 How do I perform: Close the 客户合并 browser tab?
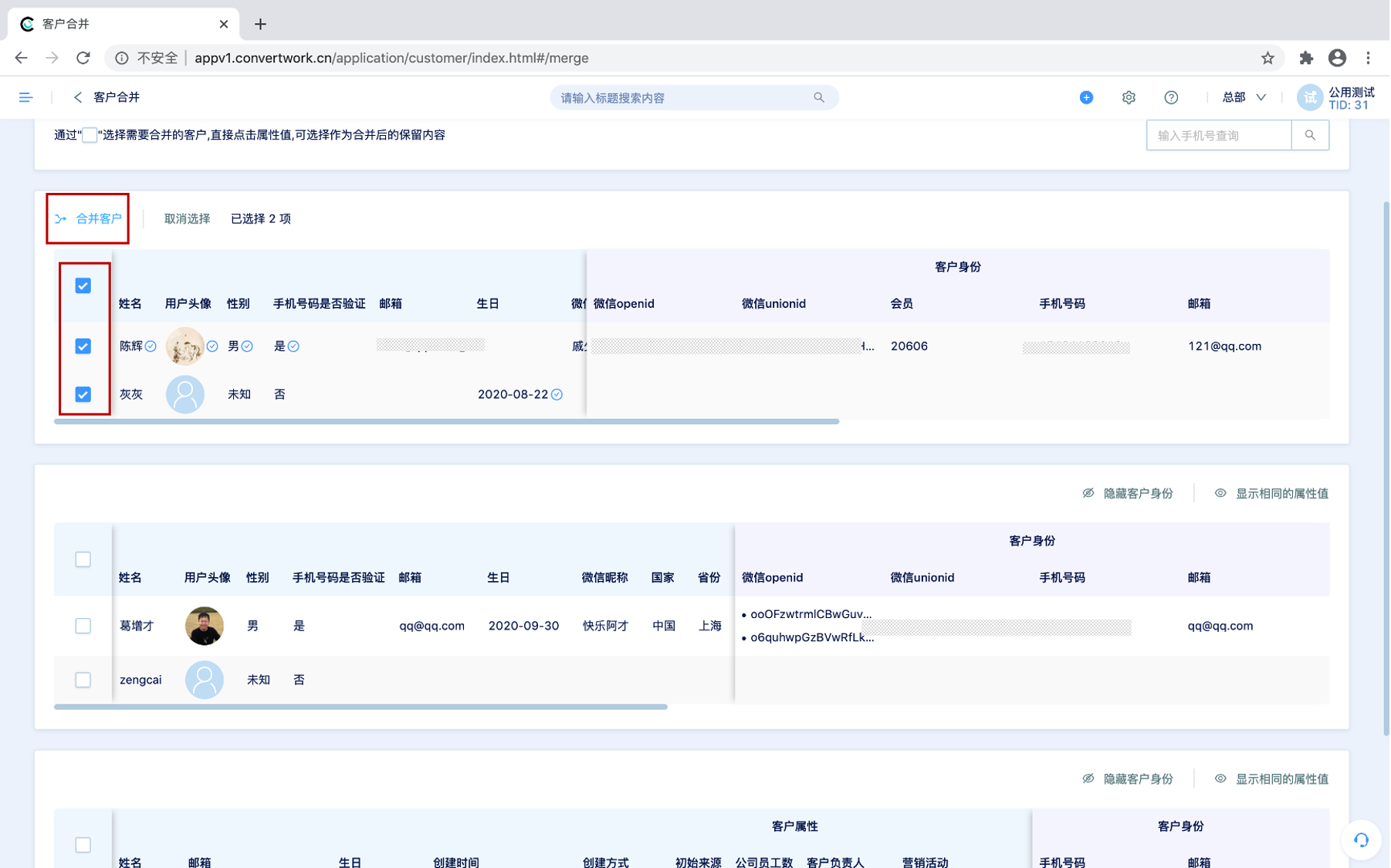(x=224, y=24)
